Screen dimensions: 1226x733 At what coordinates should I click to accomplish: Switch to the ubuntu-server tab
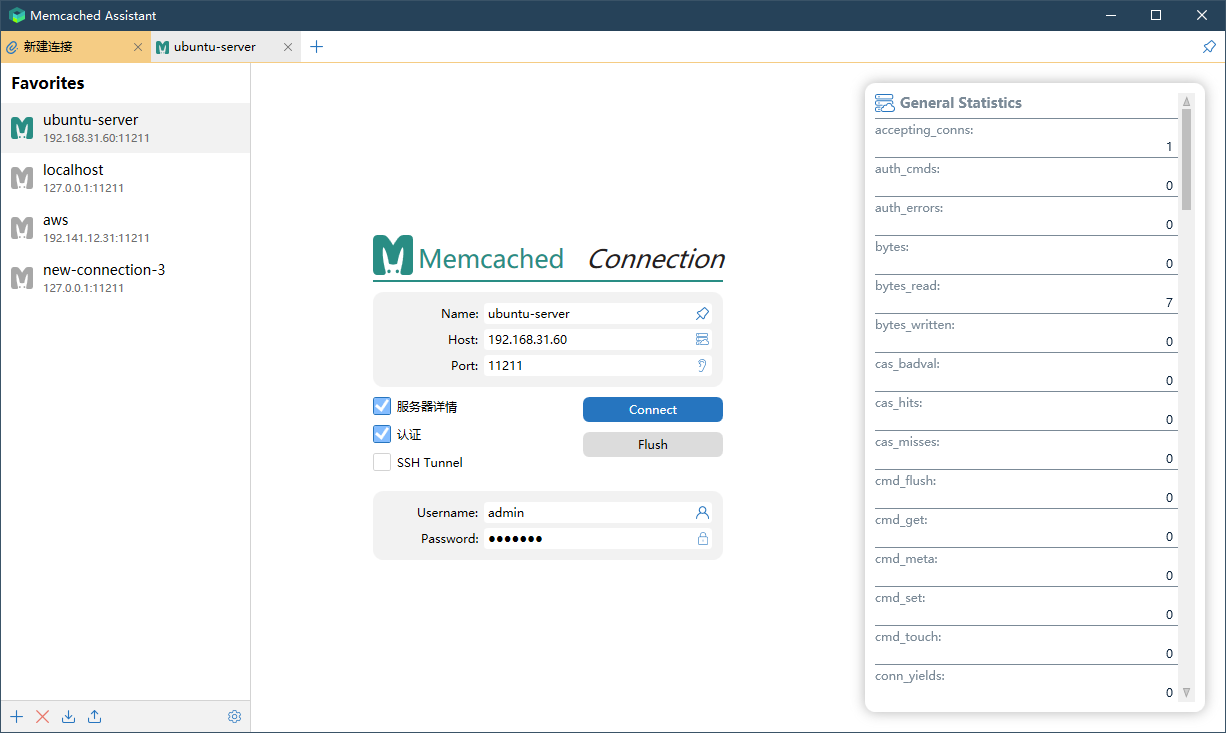(x=226, y=47)
